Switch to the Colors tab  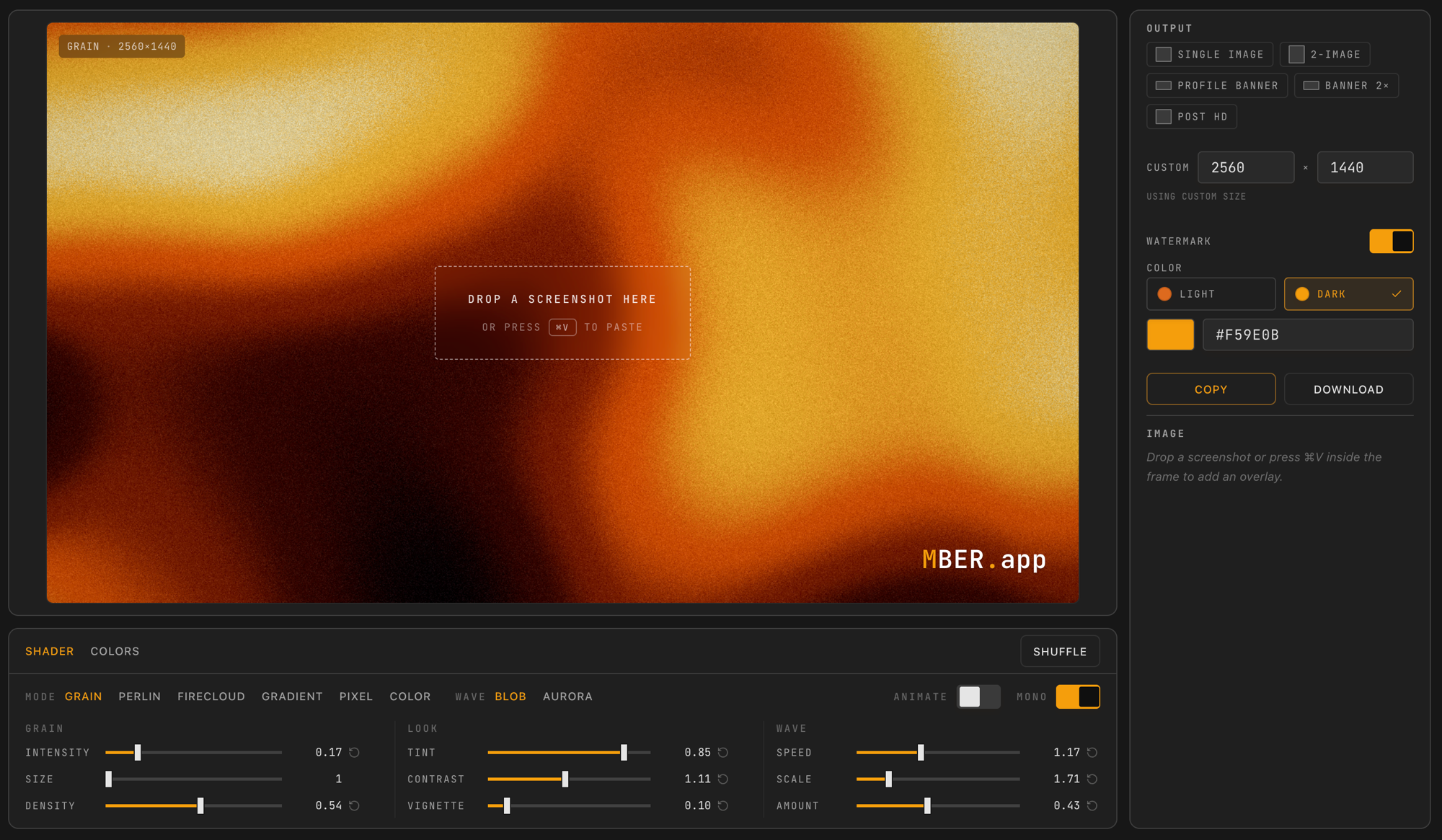[x=115, y=651]
